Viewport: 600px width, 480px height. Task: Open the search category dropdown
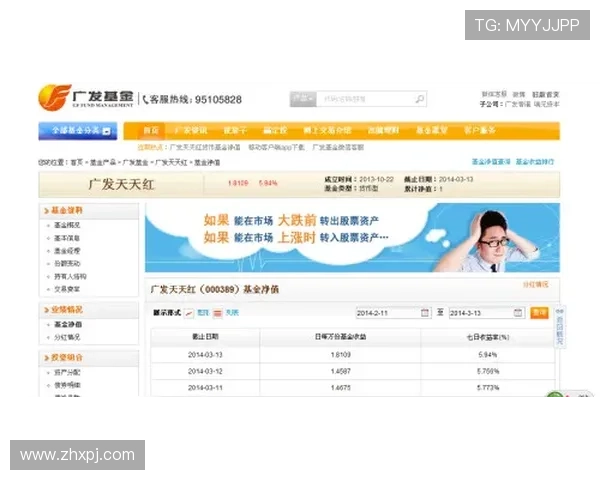click(303, 99)
